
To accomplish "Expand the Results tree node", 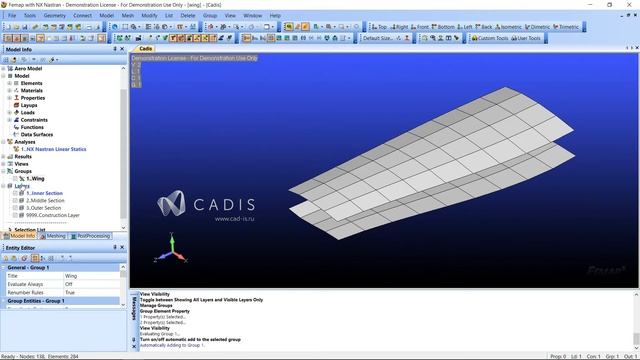I will 4,156.
